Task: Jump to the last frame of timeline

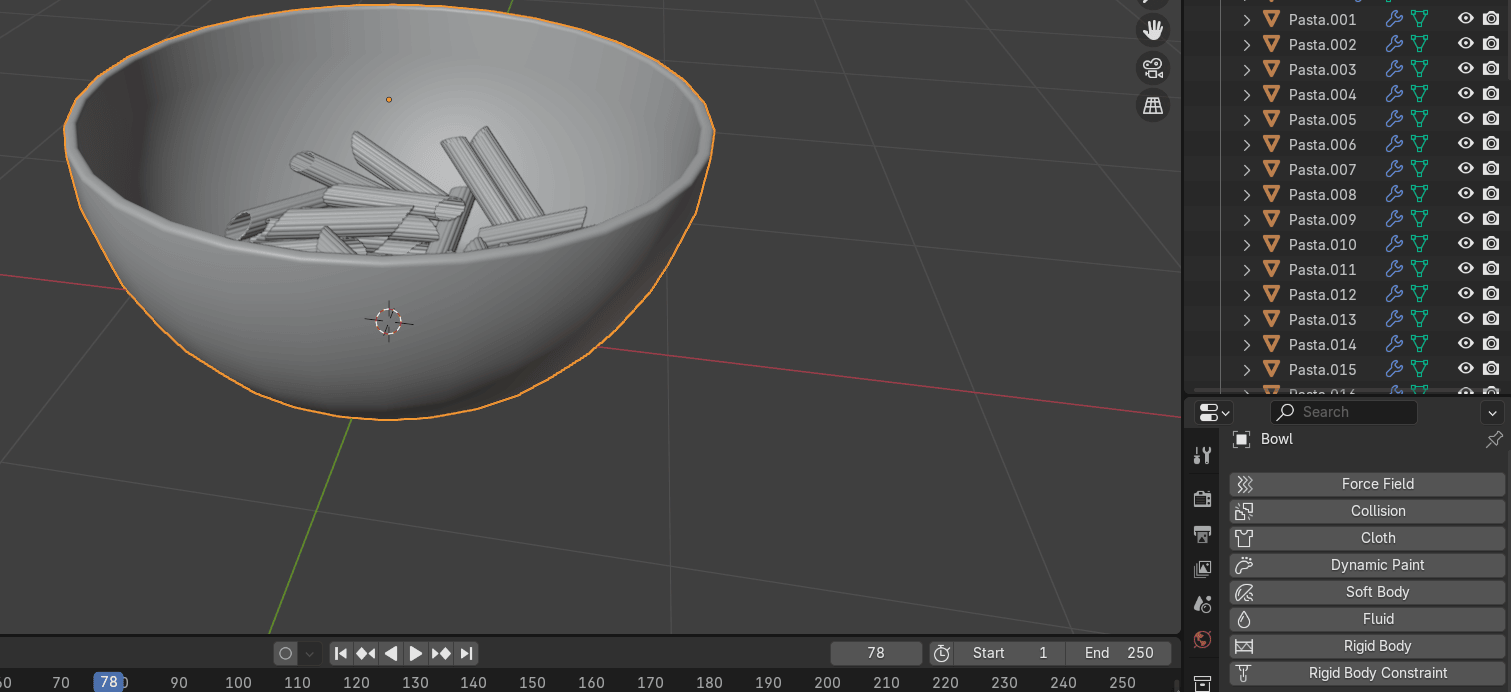Action: pos(466,653)
